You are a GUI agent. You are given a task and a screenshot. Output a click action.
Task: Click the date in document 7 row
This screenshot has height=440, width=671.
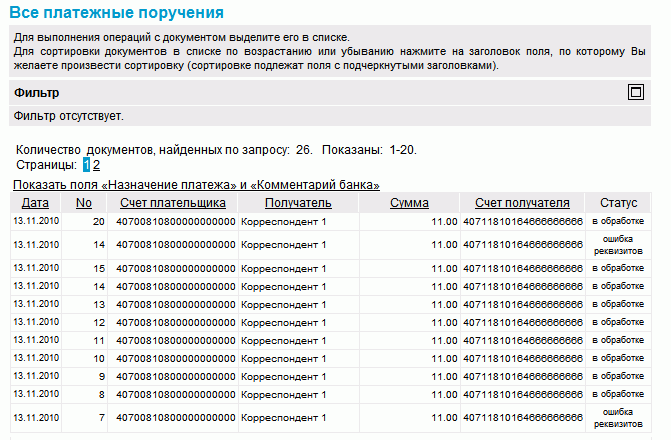point(36,418)
